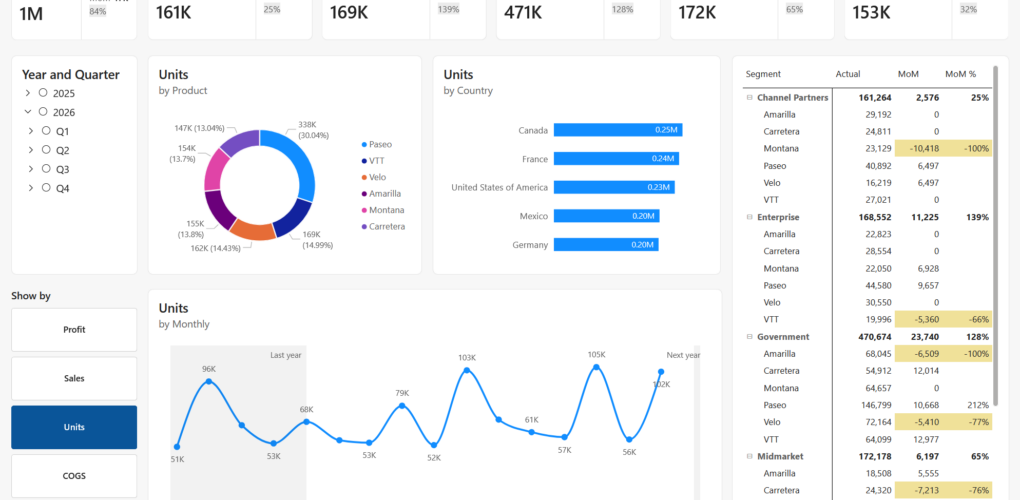
Task: Click the Carretera legend marker
Action: tap(363, 226)
